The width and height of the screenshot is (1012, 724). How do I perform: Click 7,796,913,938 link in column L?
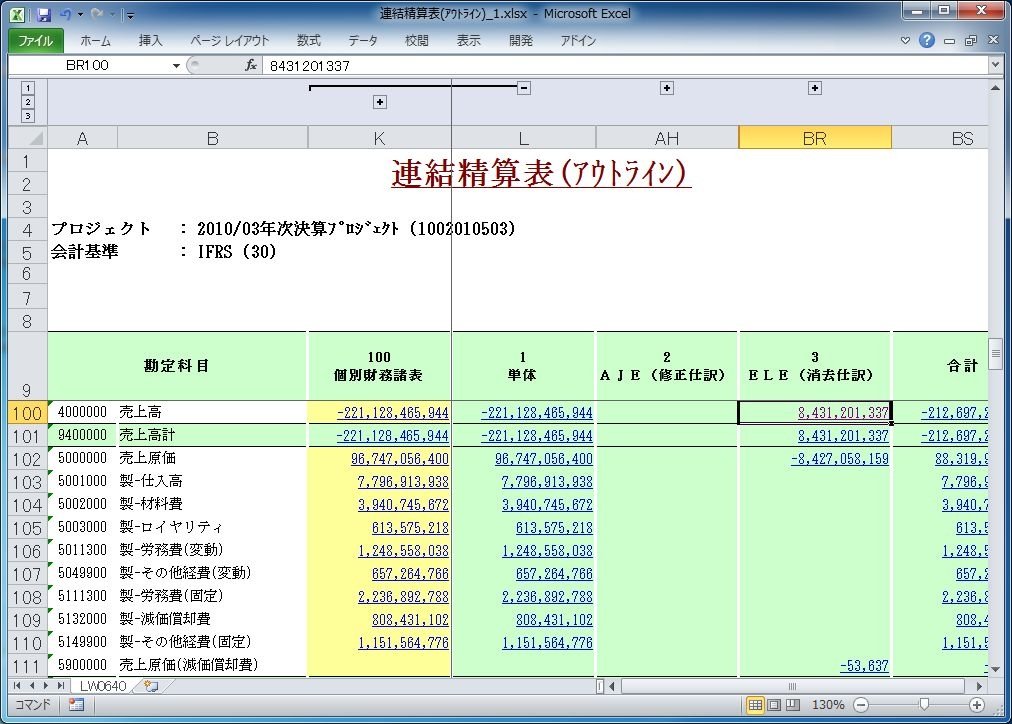click(x=547, y=481)
